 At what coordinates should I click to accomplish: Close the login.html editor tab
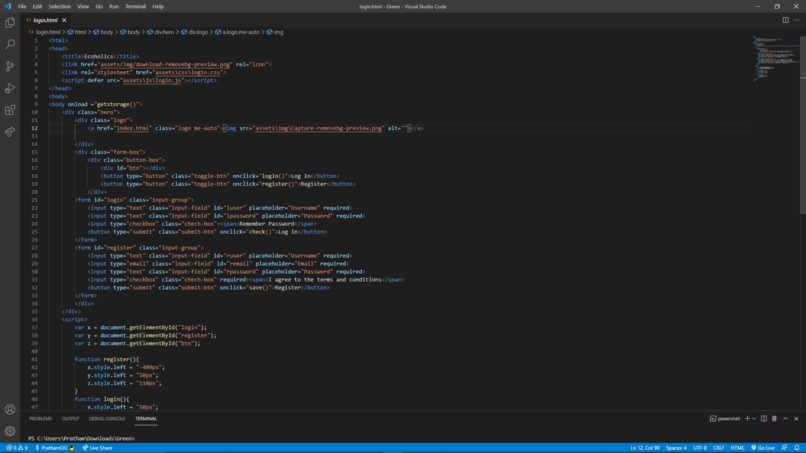tap(64, 20)
